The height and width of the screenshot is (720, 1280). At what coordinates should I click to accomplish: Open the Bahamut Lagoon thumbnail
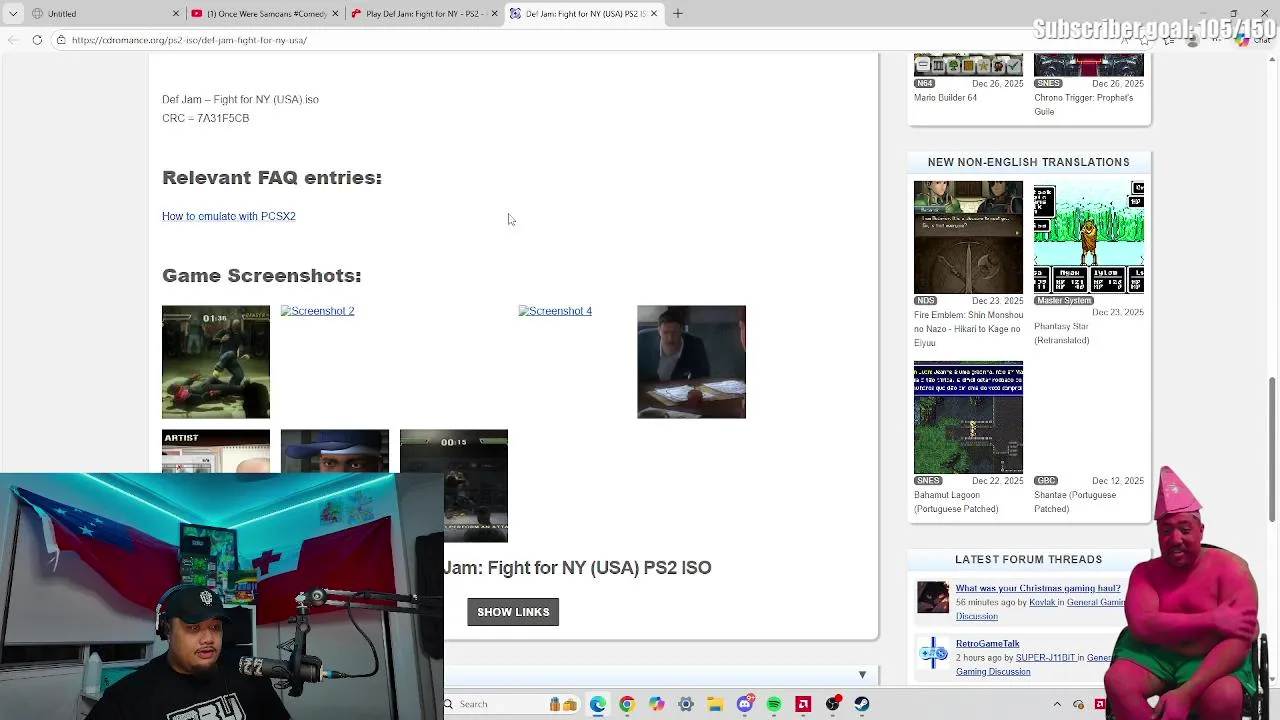968,418
